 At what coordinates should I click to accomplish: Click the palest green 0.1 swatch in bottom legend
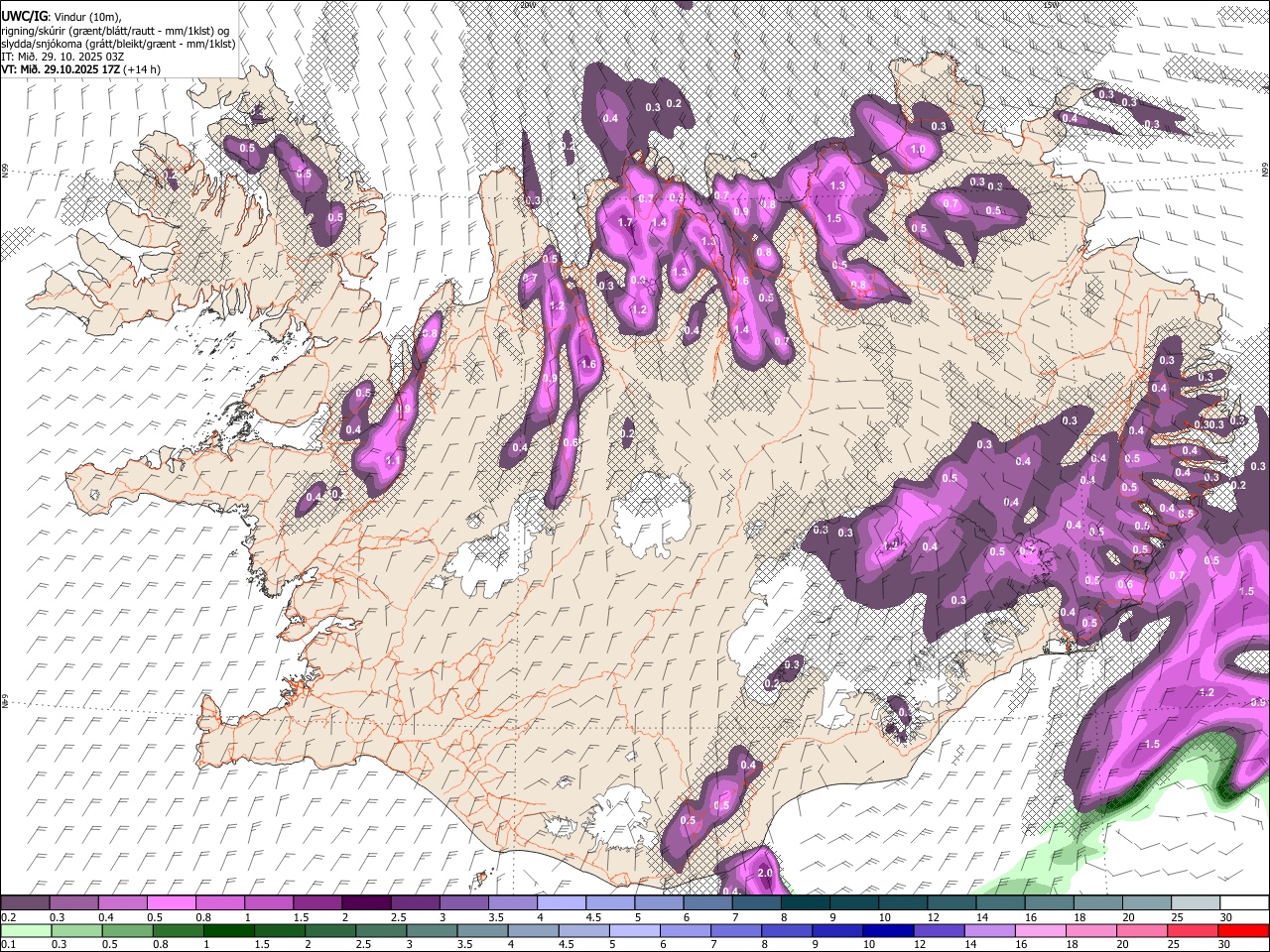pyautogui.click(x=25, y=930)
